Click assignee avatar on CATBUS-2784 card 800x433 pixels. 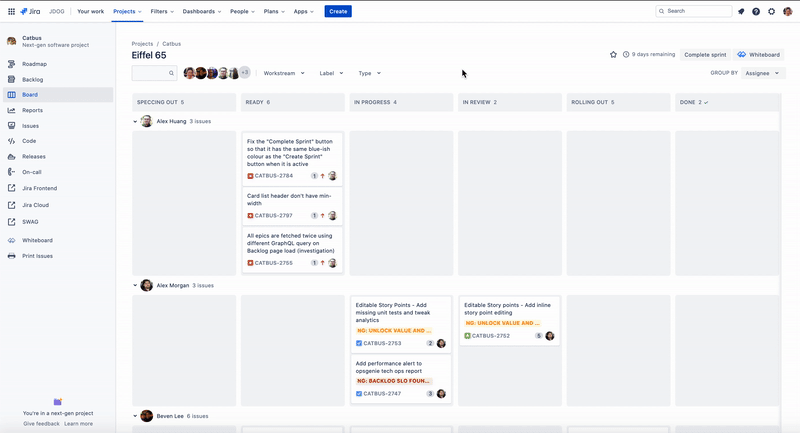332,176
